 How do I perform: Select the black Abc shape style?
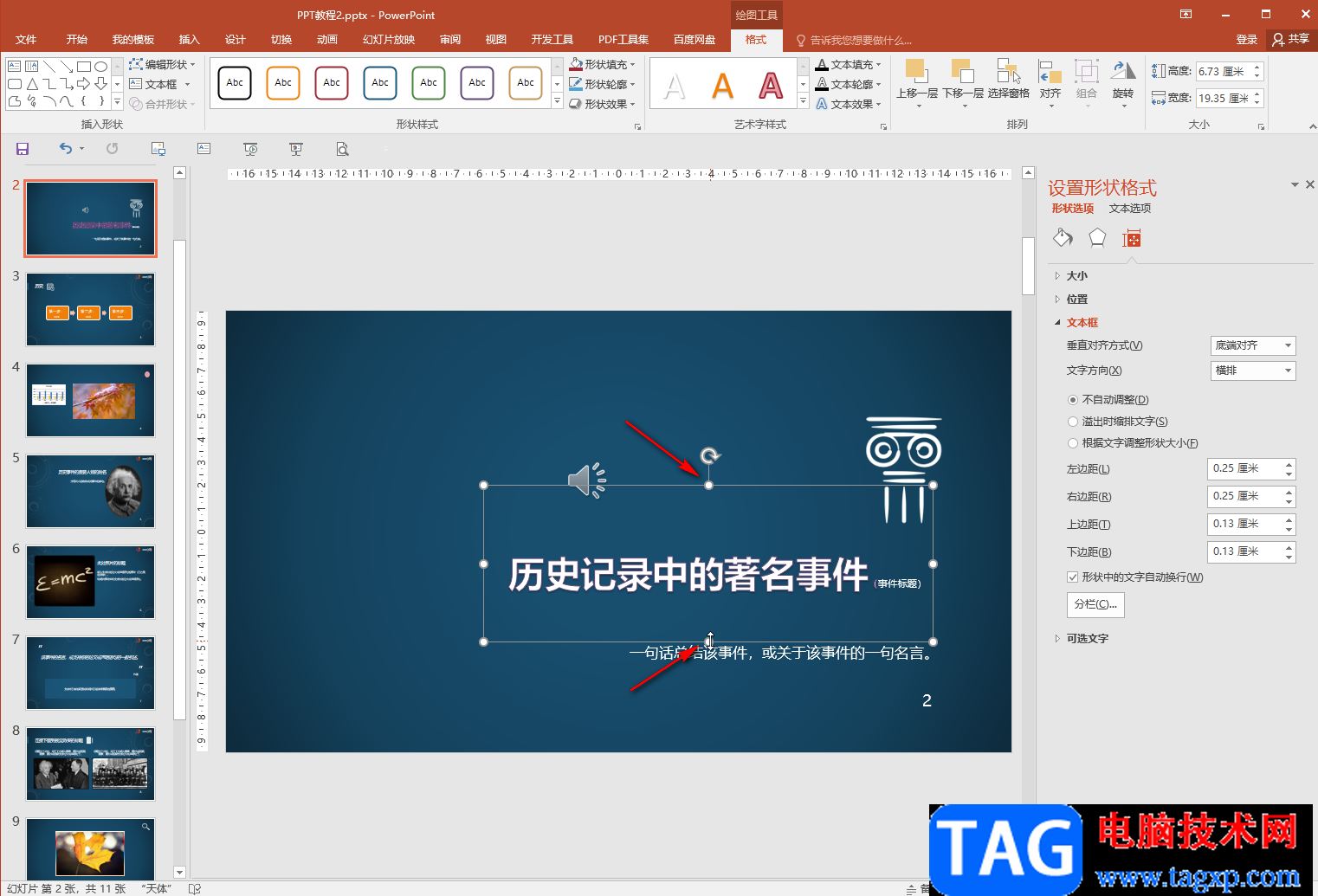pos(235,83)
